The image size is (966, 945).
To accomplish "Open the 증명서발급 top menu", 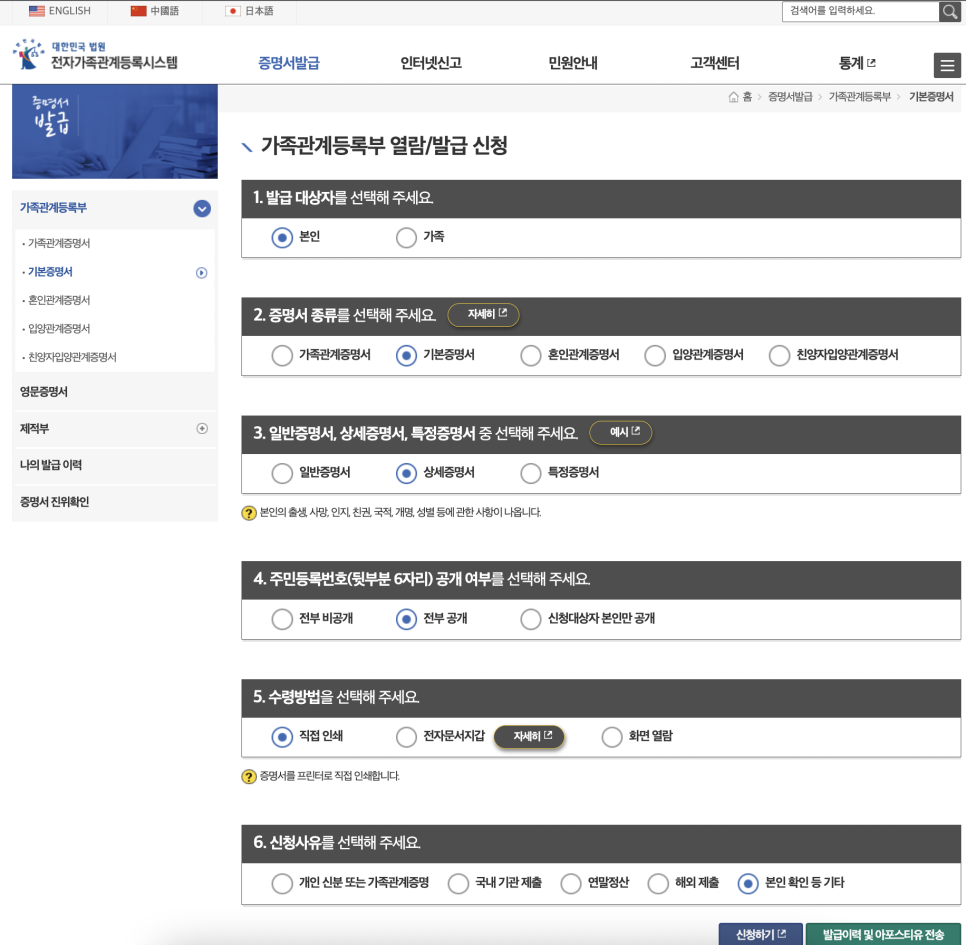I will point(289,63).
